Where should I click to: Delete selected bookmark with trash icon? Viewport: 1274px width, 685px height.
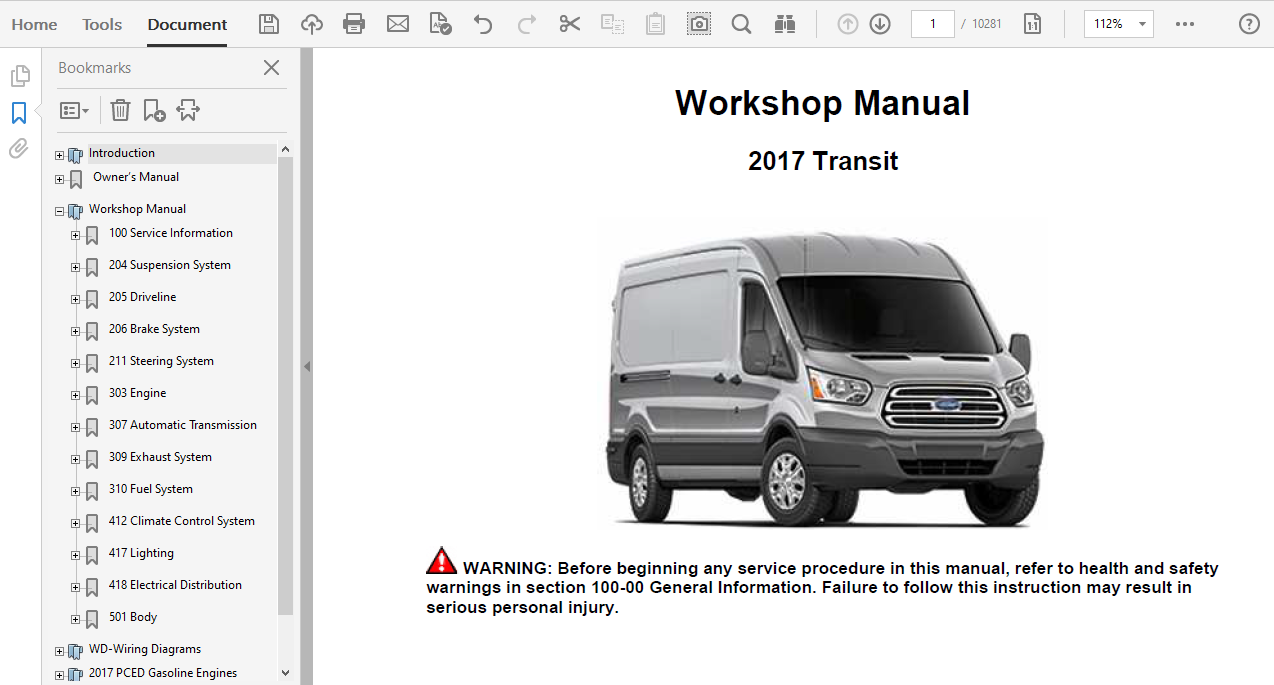tap(120, 110)
